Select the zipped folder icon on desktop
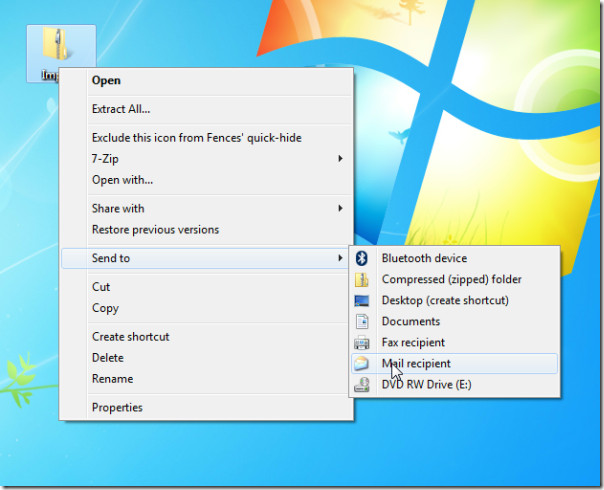Image resolution: width=604 pixels, height=490 pixels. point(57,44)
